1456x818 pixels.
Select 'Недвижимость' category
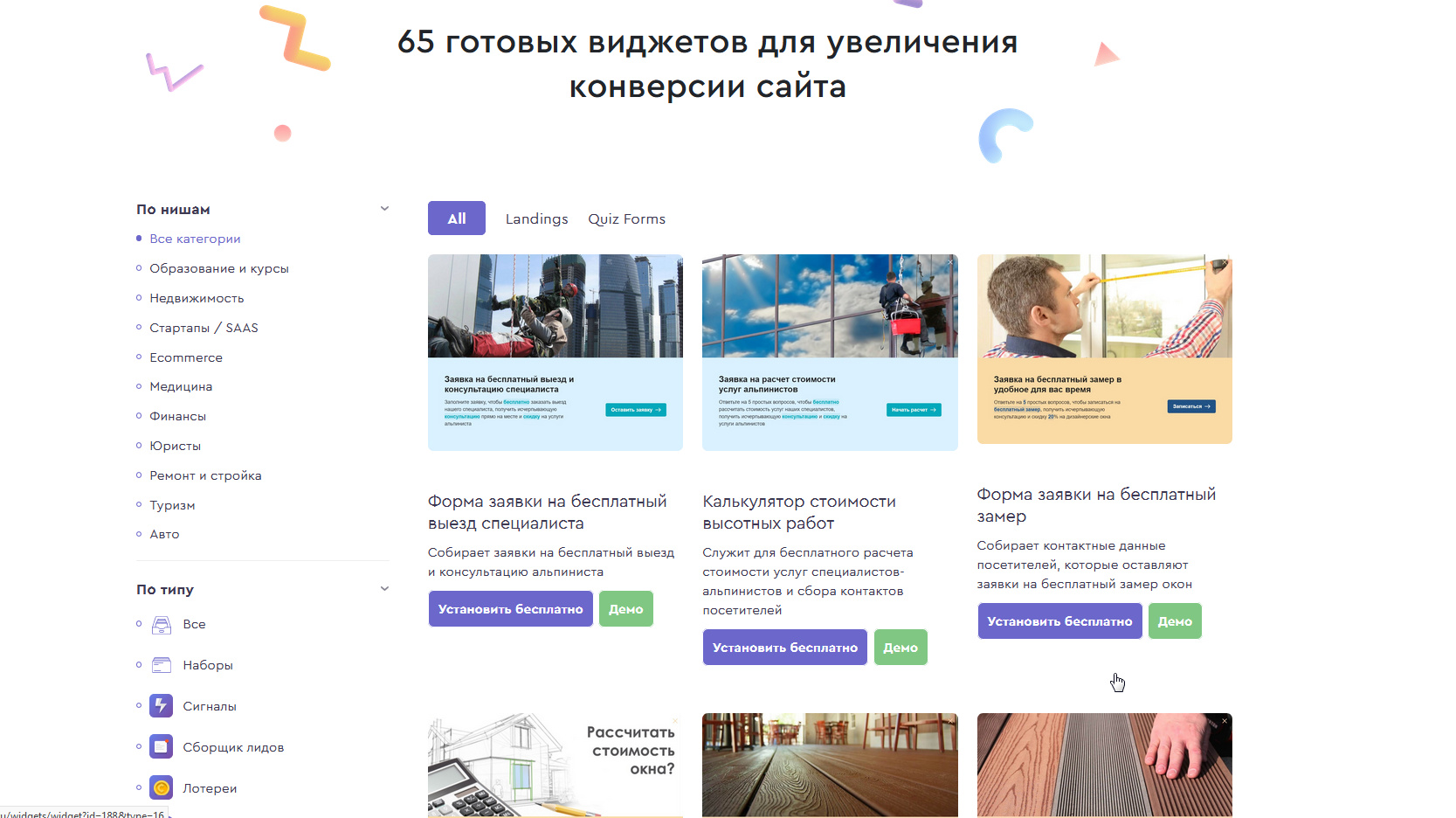coord(197,298)
